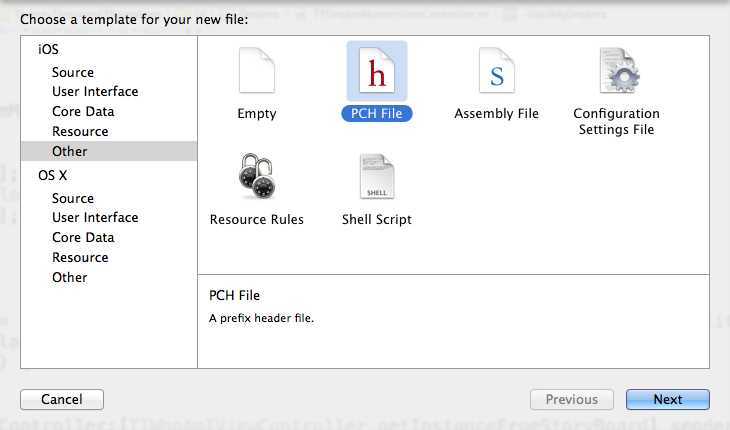Open the OS X Other category
This screenshot has height=430, width=730.
tap(70, 278)
